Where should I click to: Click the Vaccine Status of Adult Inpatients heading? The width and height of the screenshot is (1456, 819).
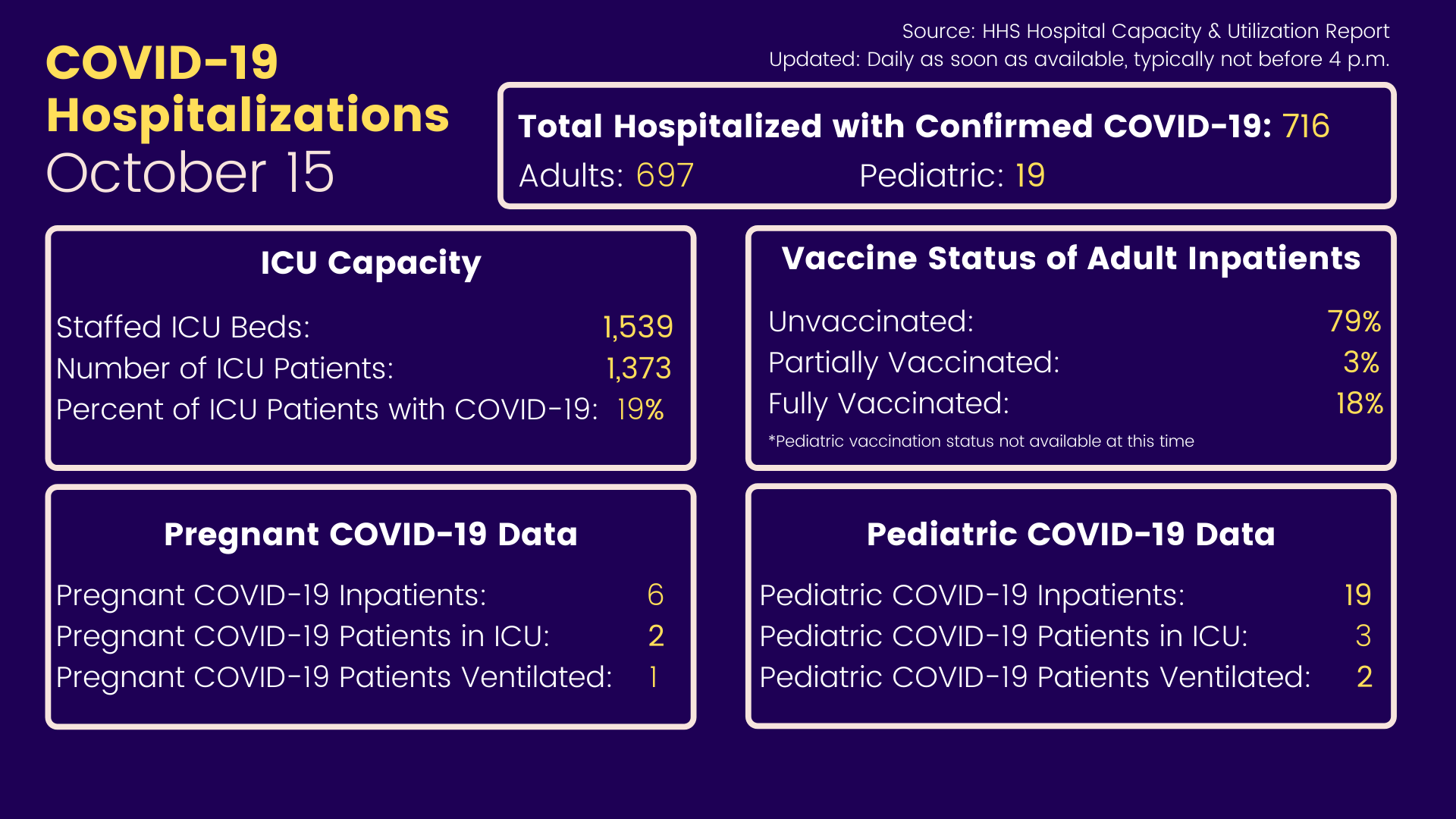click(x=1071, y=259)
